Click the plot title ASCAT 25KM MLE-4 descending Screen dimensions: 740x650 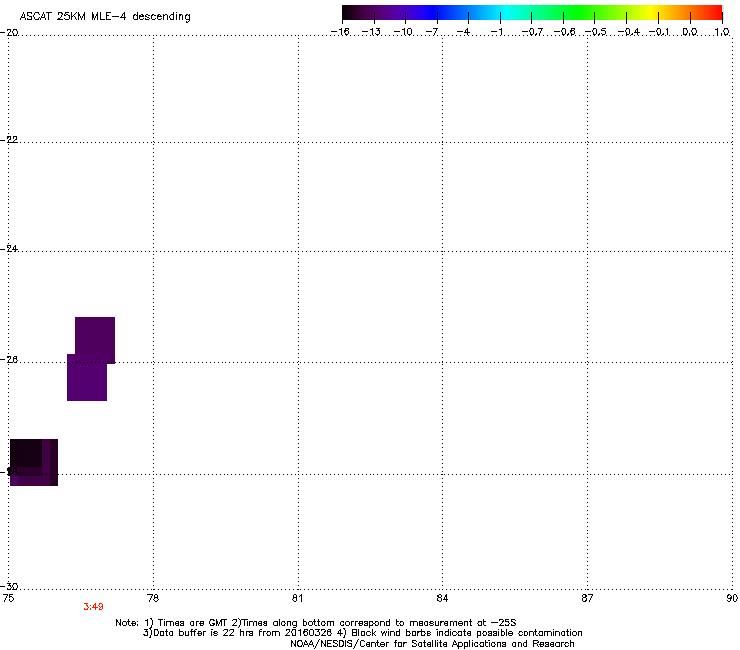coord(105,17)
